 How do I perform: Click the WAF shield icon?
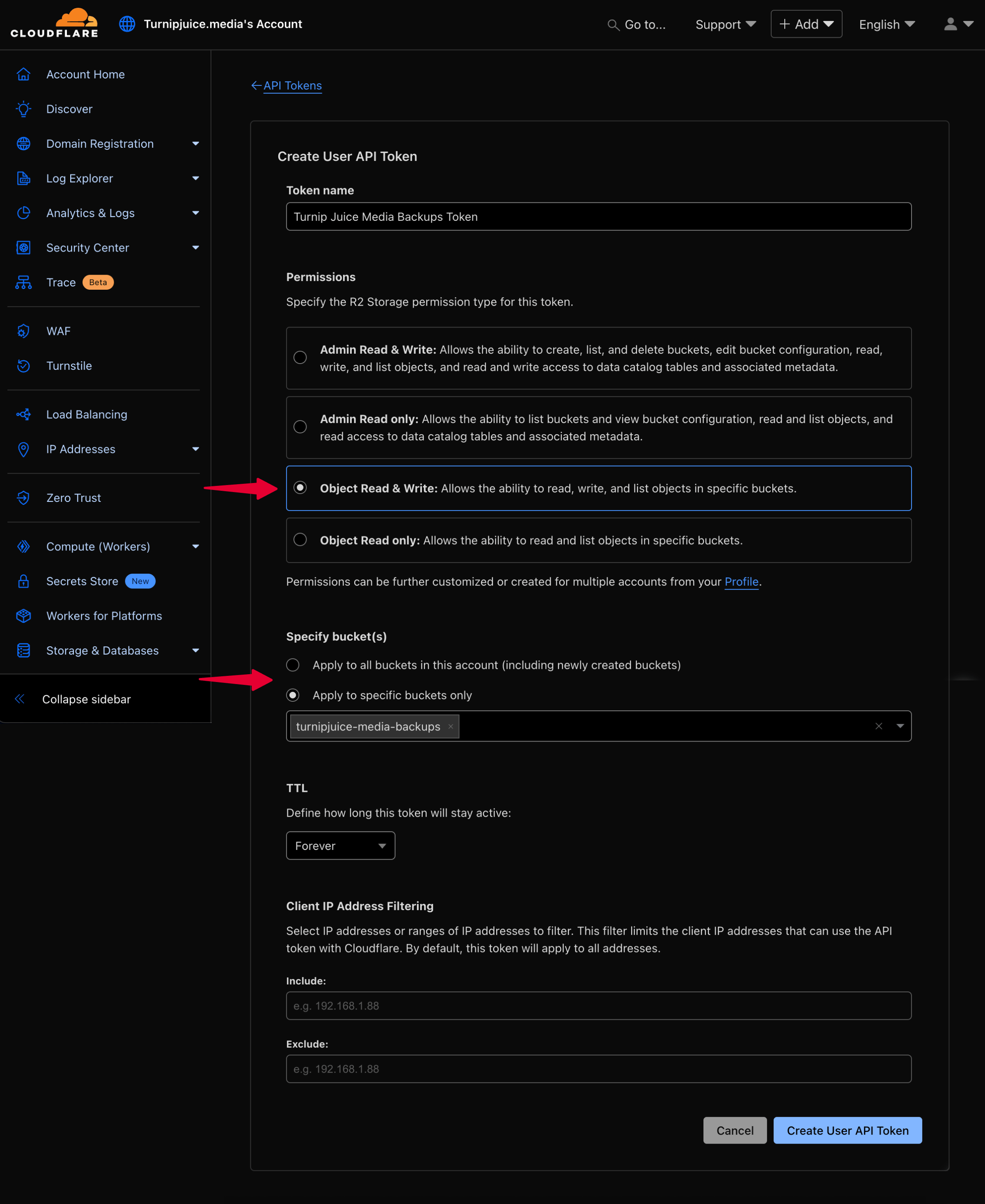(23, 331)
